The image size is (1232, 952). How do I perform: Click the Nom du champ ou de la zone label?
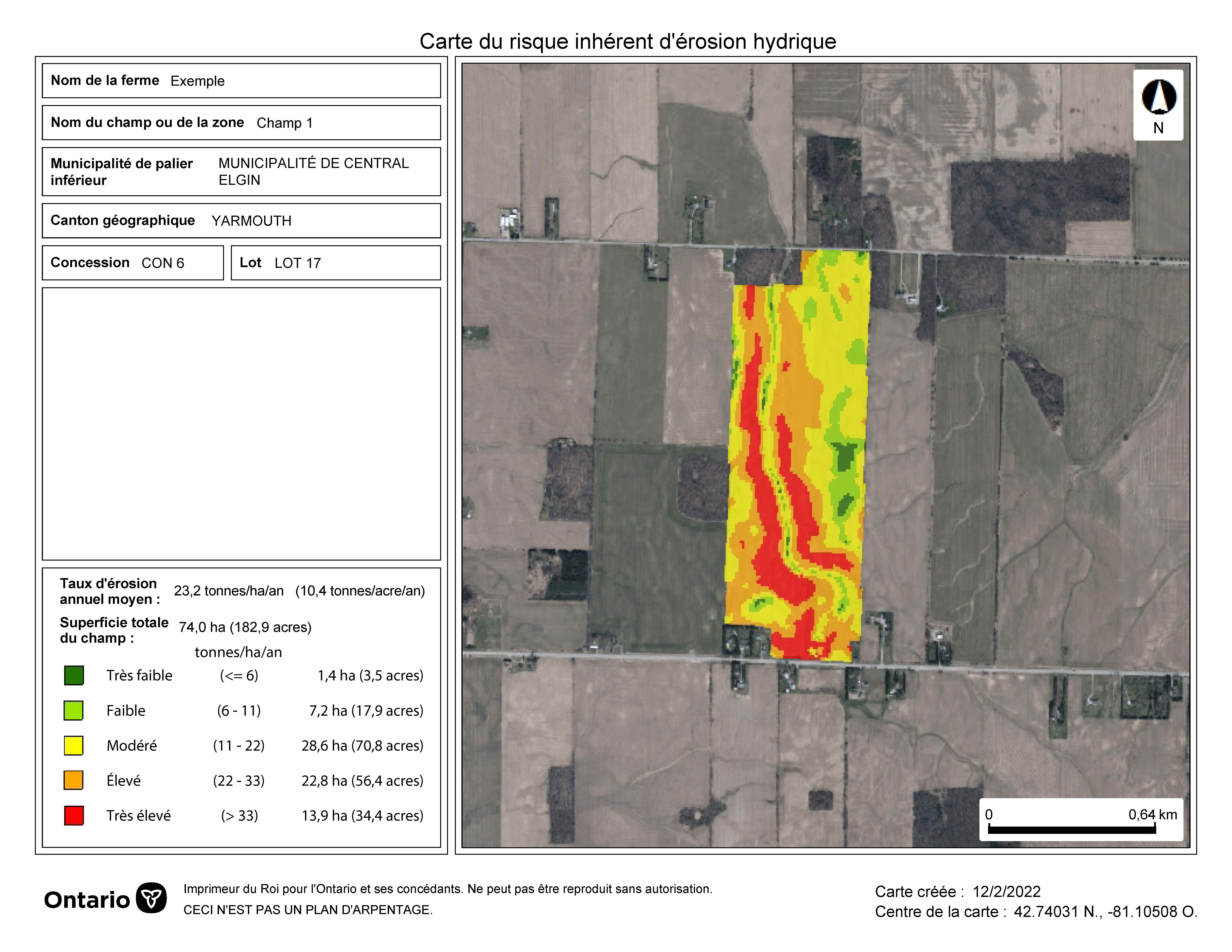click(x=147, y=122)
